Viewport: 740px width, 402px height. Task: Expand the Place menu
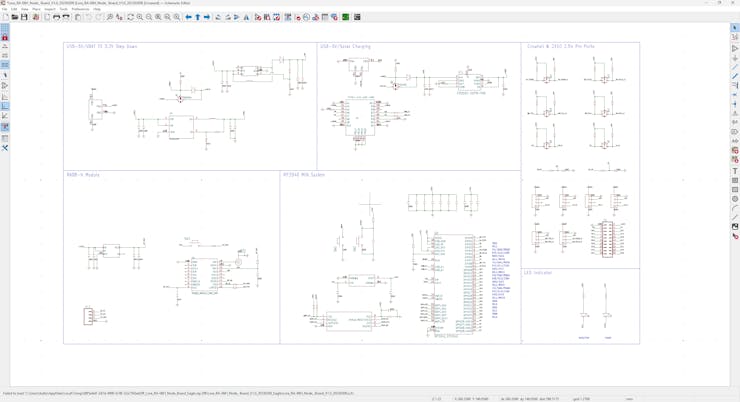coord(36,9)
